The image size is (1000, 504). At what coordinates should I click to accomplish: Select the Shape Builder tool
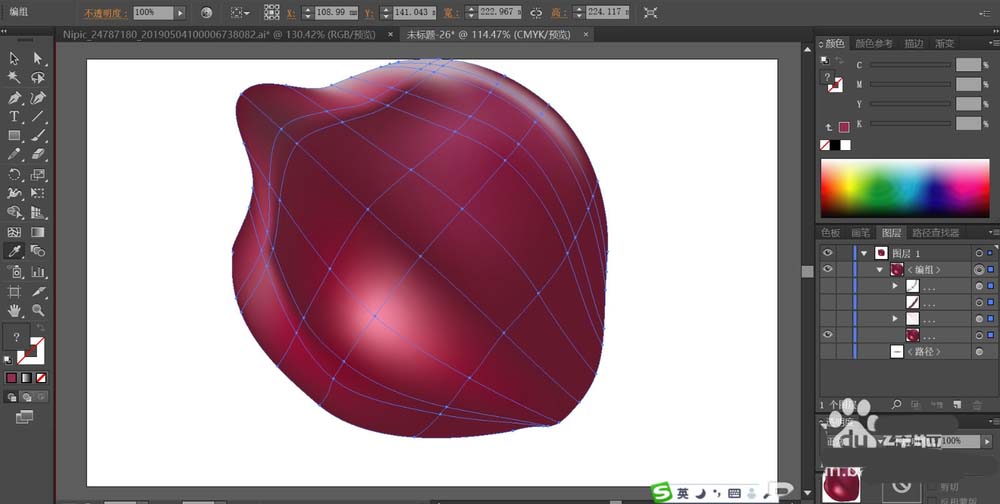pyautogui.click(x=14, y=212)
